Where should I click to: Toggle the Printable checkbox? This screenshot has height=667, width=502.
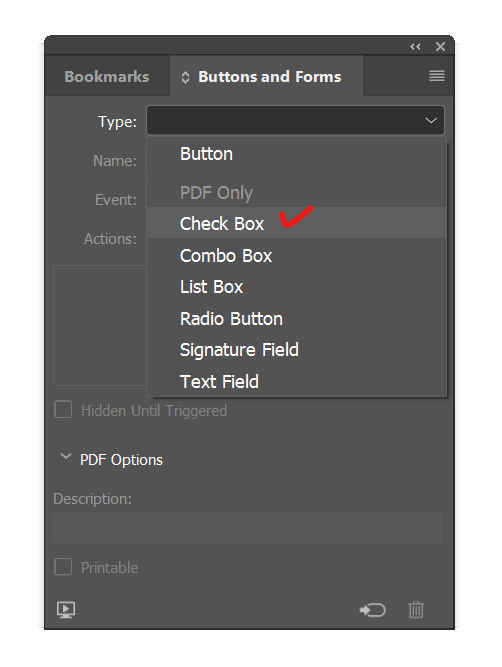(63, 567)
